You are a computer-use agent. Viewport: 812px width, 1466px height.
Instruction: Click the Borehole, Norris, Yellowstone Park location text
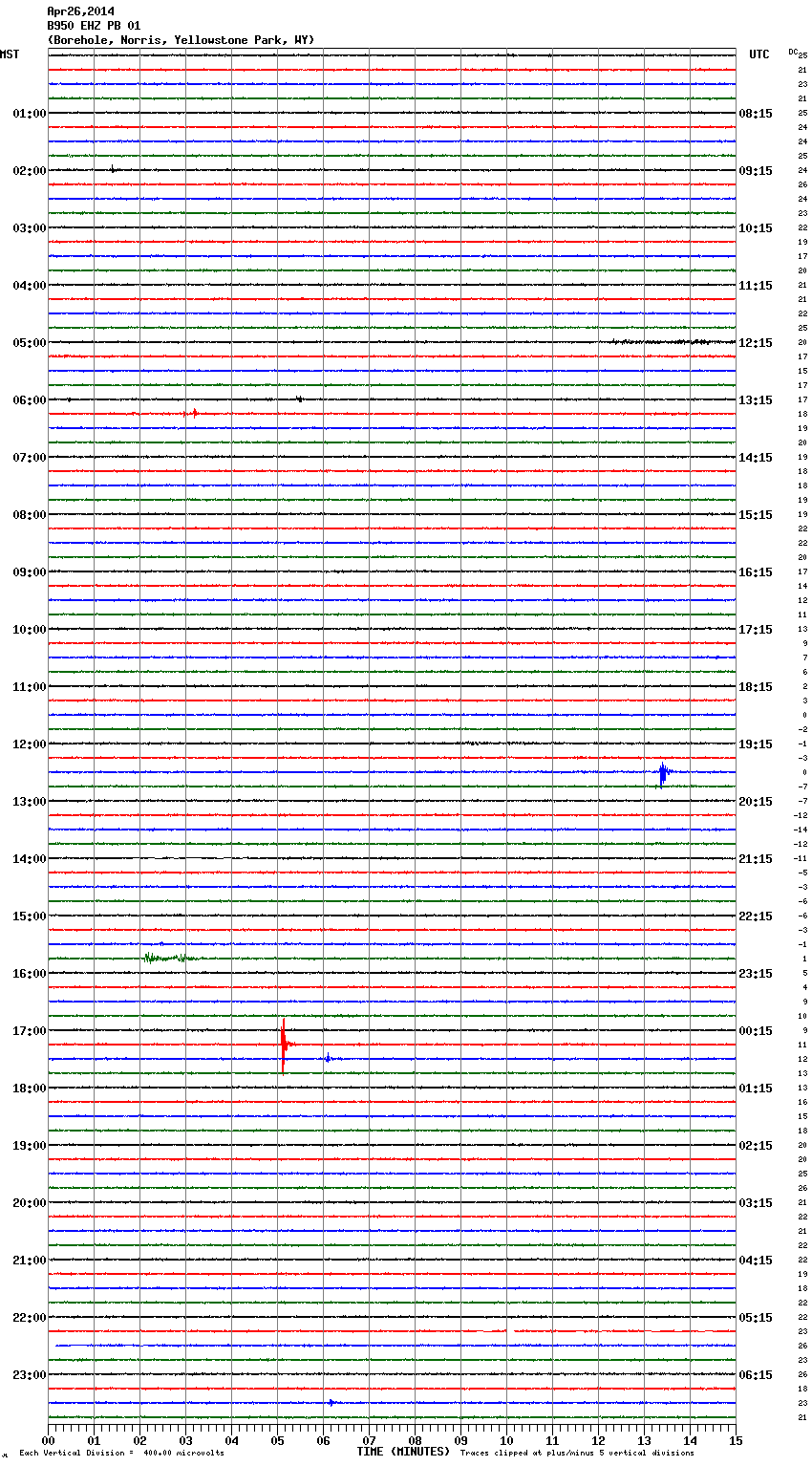[x=180, y=40]
